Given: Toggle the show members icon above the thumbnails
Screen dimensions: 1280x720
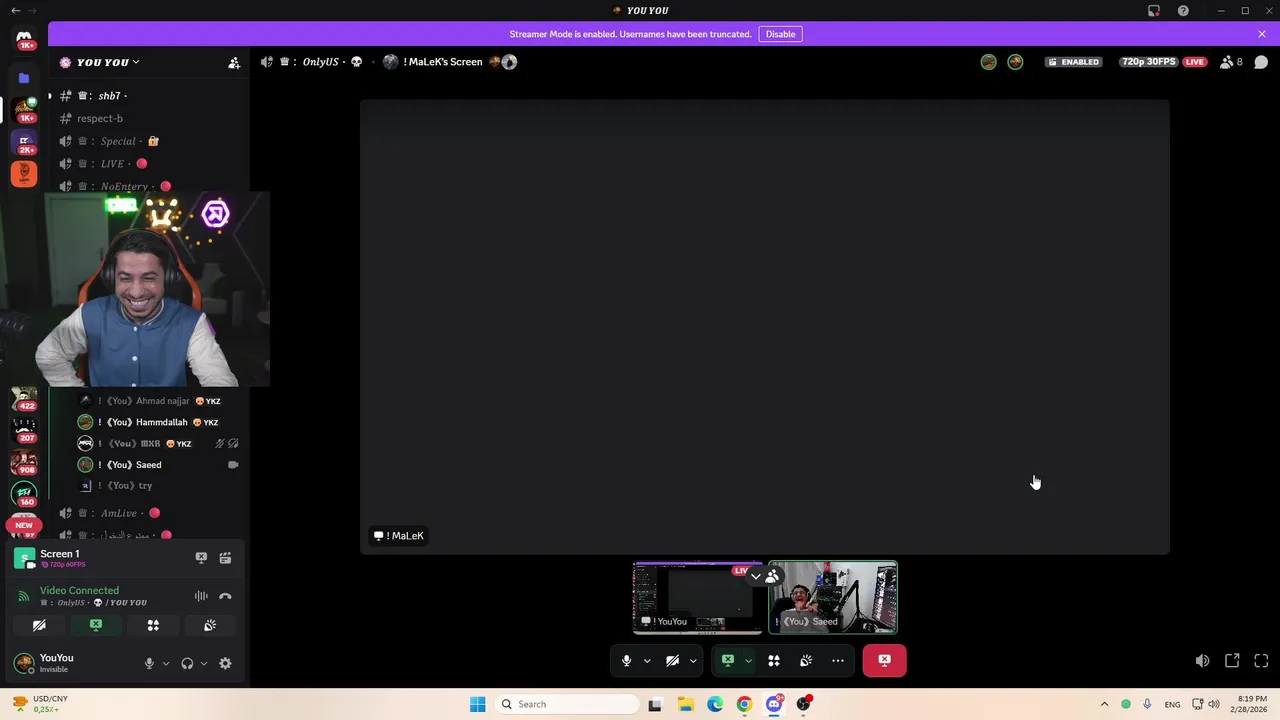Looking at the screenshot, I should click(x=772, y=576).
